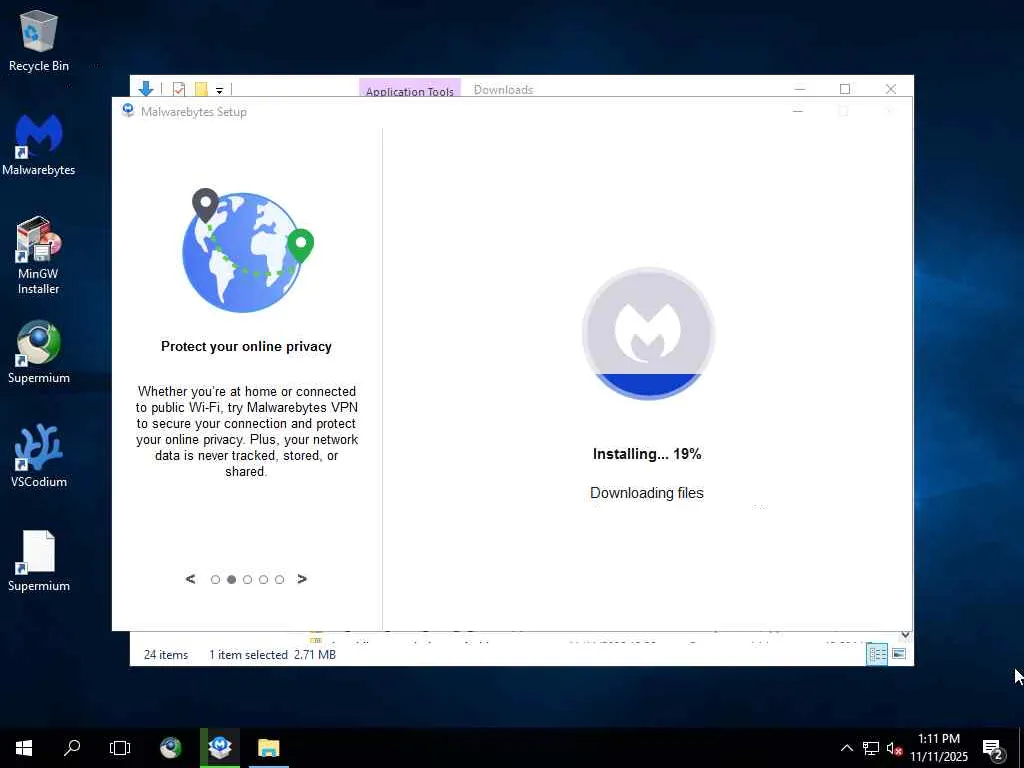The width and height of the screenshot is (1024, 768).
Task: Select the Malwarebytes desktop shortcut
Action: (x=39, y=145)
